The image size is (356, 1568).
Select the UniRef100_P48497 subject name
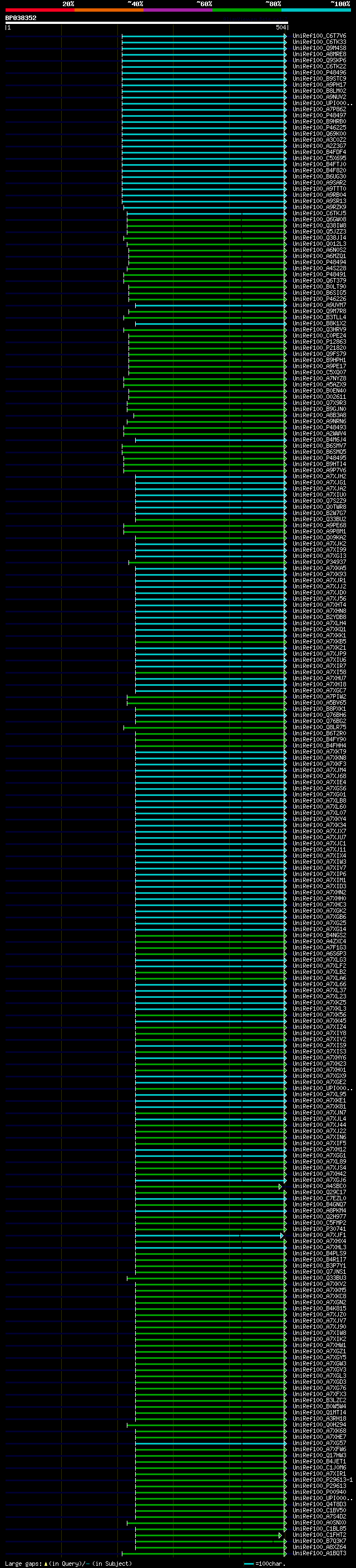(x=319, y=115)
